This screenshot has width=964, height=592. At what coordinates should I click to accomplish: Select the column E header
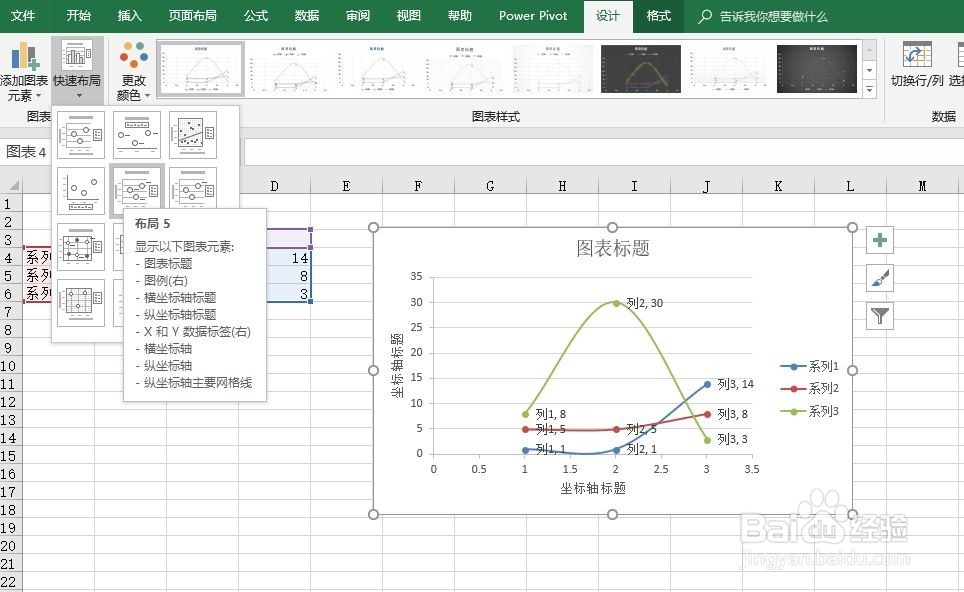(x=346, y=186)
